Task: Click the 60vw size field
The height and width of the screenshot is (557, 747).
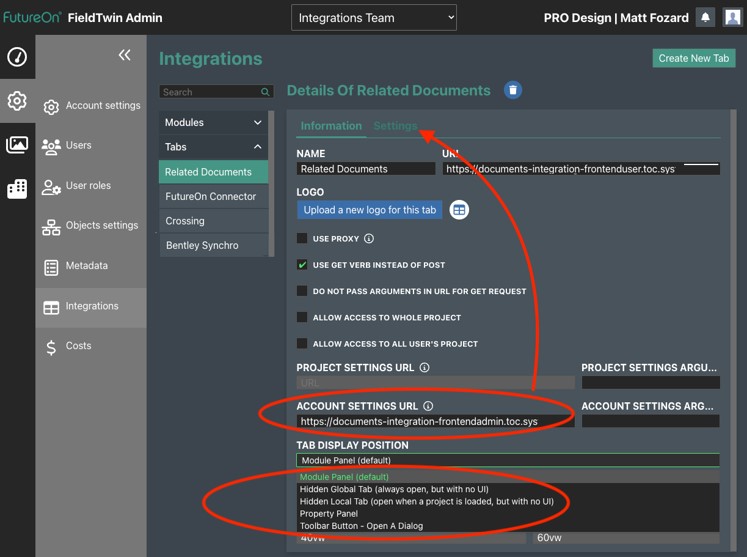Action: pos(626,538)
